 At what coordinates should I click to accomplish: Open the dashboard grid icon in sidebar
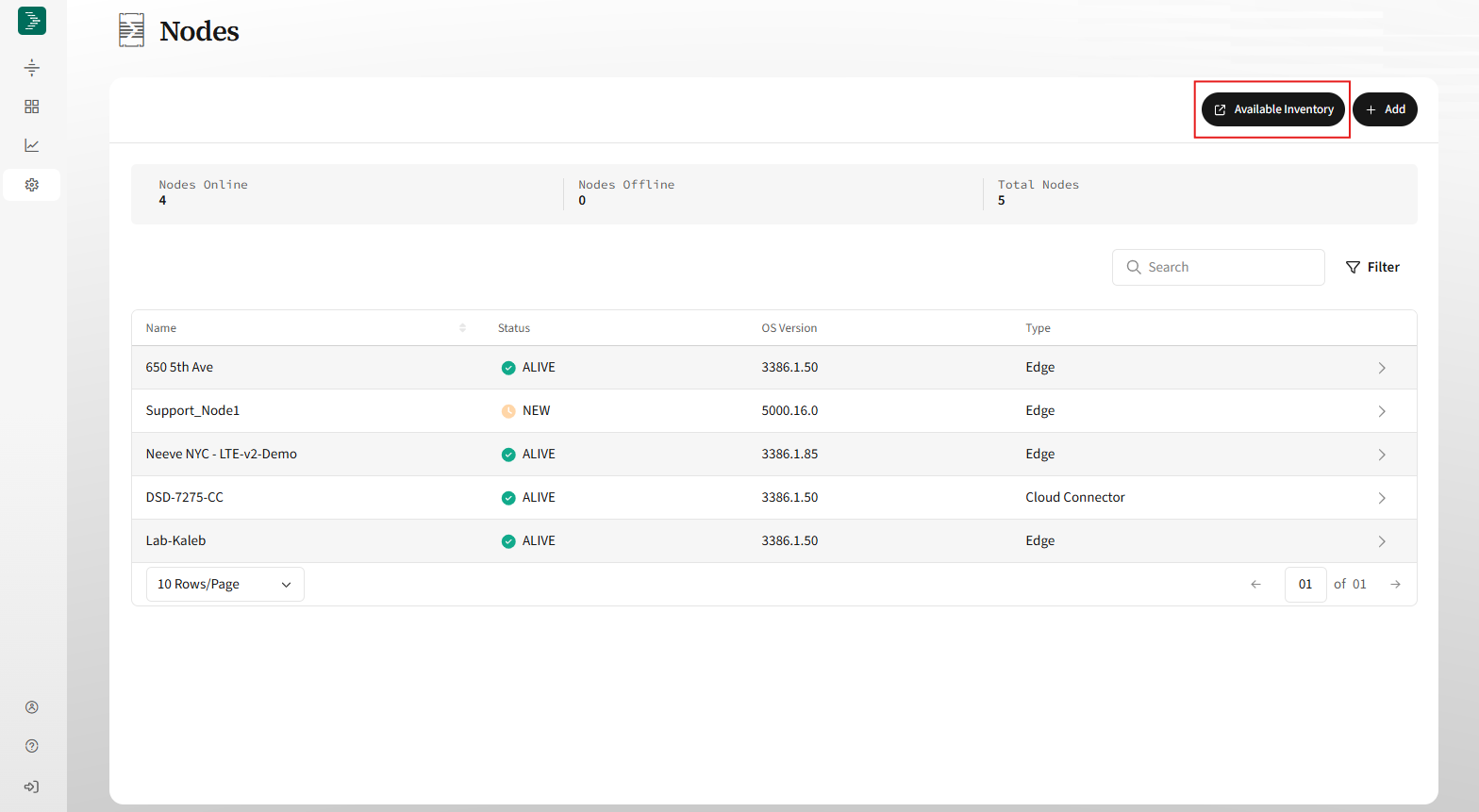pos(32,107)
